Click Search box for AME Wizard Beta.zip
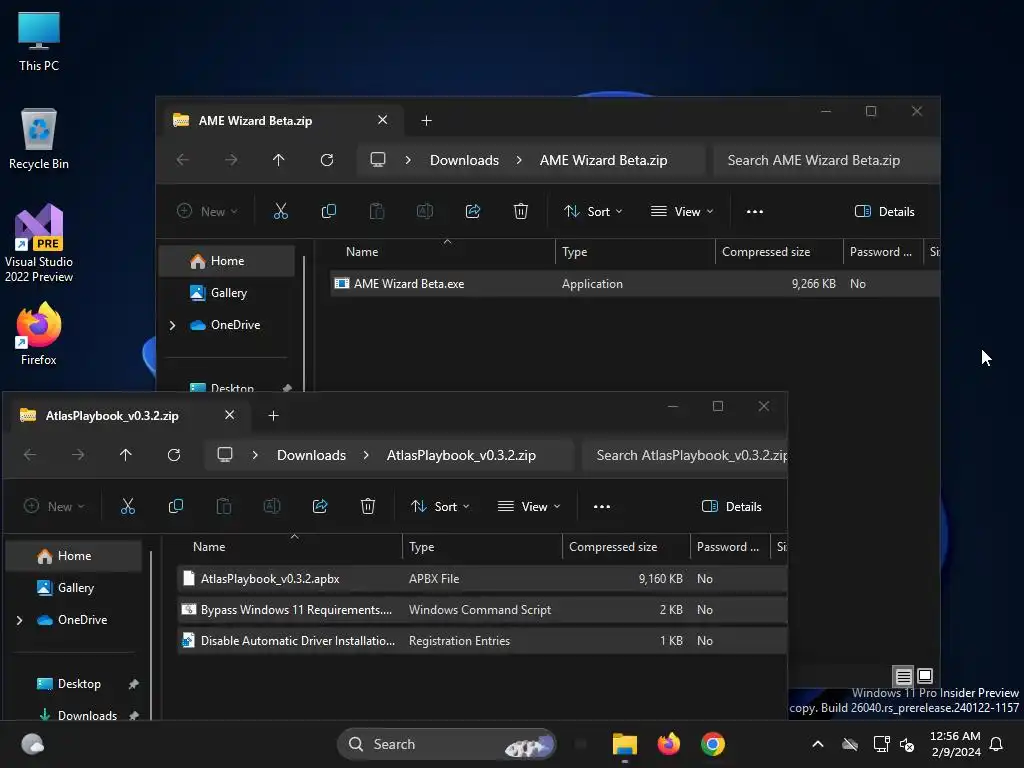This screenshot has height=768, width=1024. tap(825, 160)
